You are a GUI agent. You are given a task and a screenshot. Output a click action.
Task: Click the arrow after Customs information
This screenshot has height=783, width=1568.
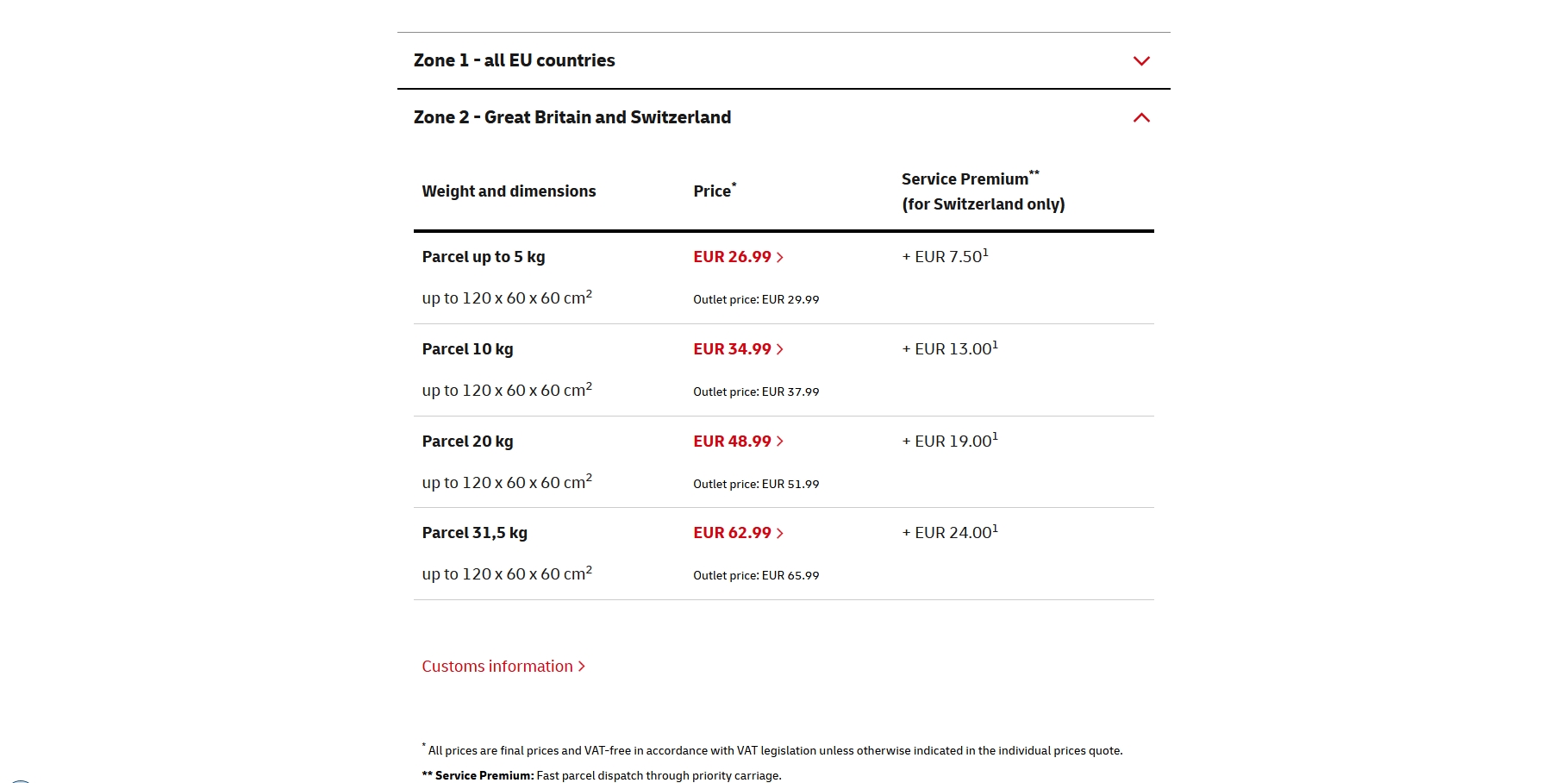[582, 667]
